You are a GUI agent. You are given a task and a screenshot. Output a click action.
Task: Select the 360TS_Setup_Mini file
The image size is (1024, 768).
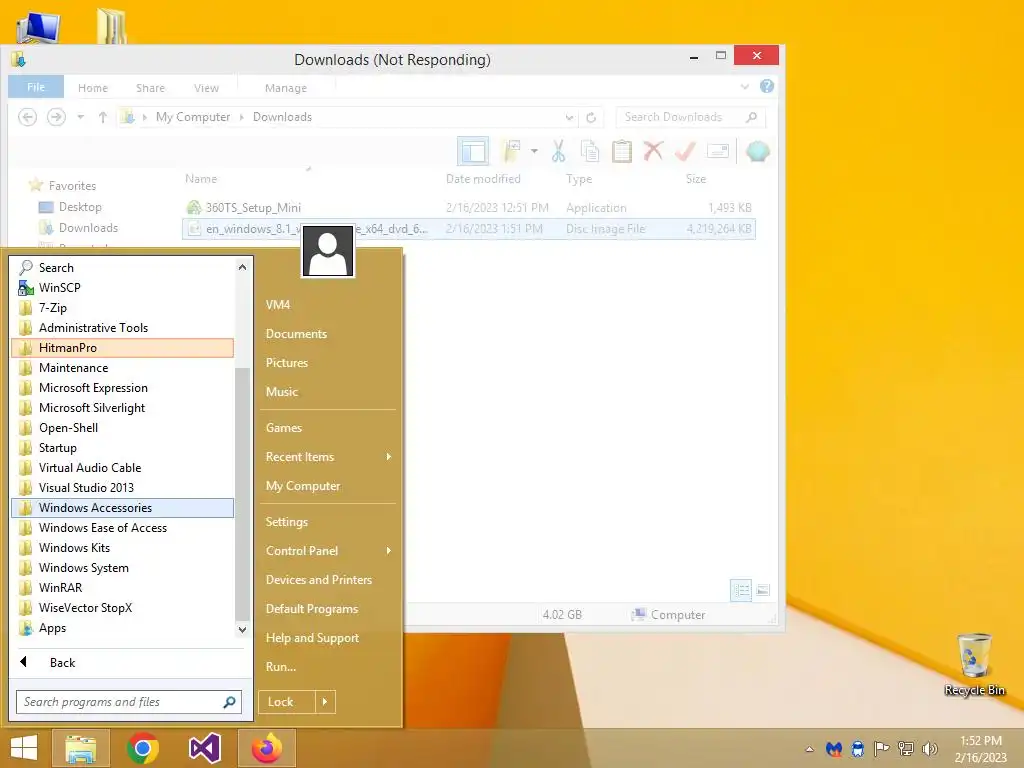coord(253,208)
